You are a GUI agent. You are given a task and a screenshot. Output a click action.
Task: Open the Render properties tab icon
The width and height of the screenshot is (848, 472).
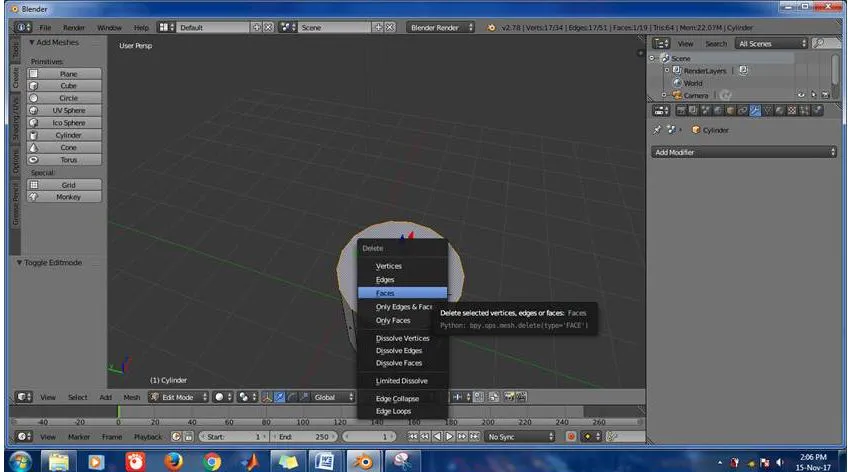pyautogui.click(x=681, y=111)
